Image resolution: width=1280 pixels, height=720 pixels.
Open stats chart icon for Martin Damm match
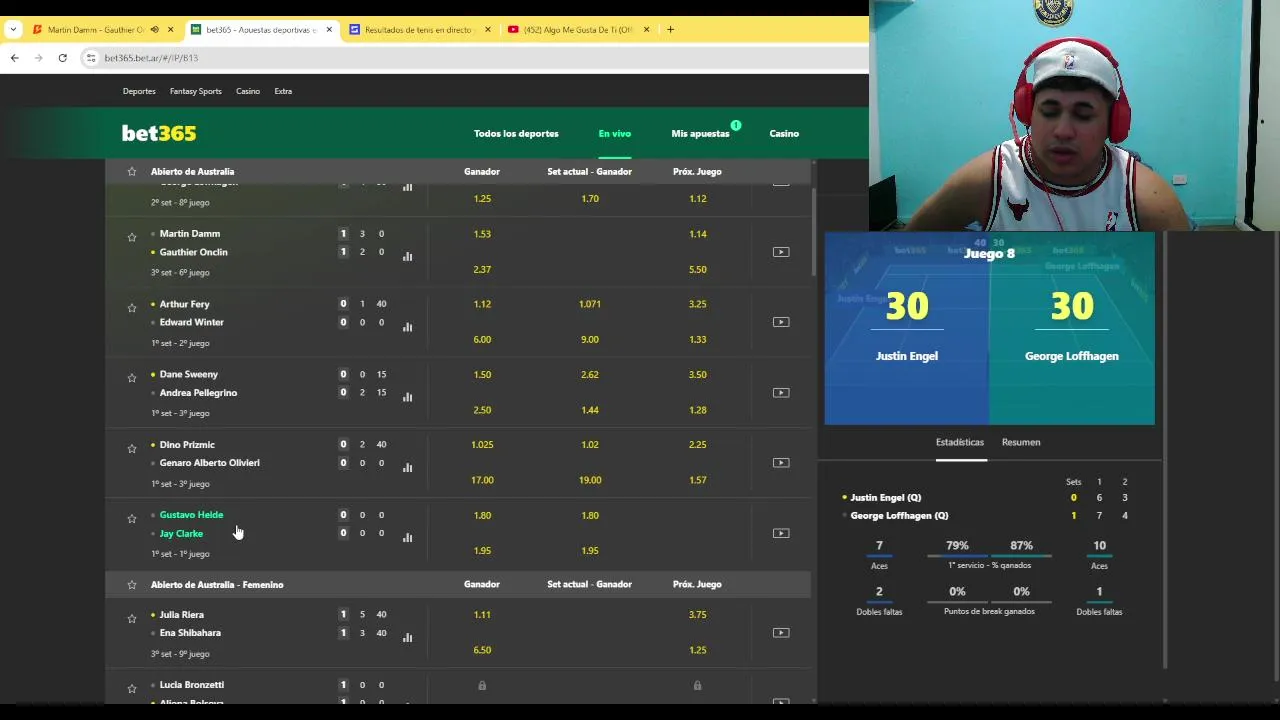pyautogui.click(x=407, y=256)
